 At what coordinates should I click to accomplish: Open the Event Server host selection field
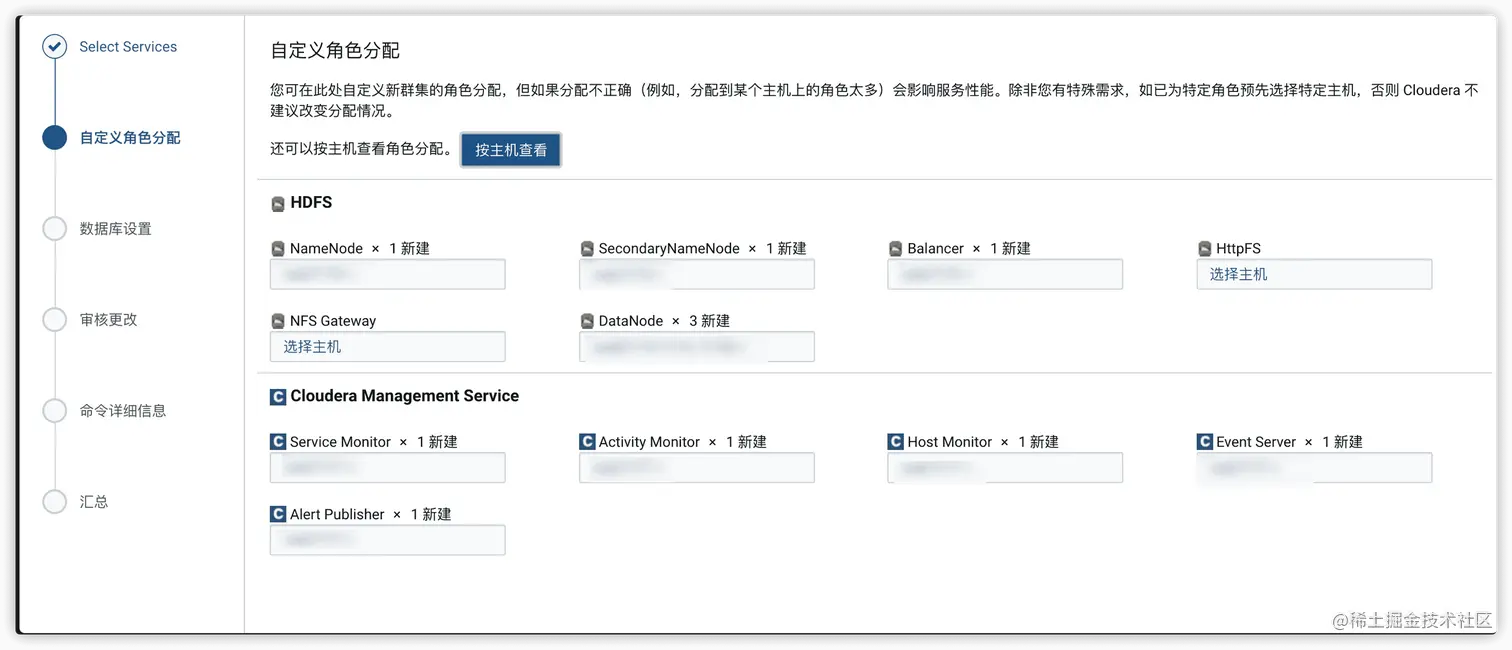tap(1314, 468)
